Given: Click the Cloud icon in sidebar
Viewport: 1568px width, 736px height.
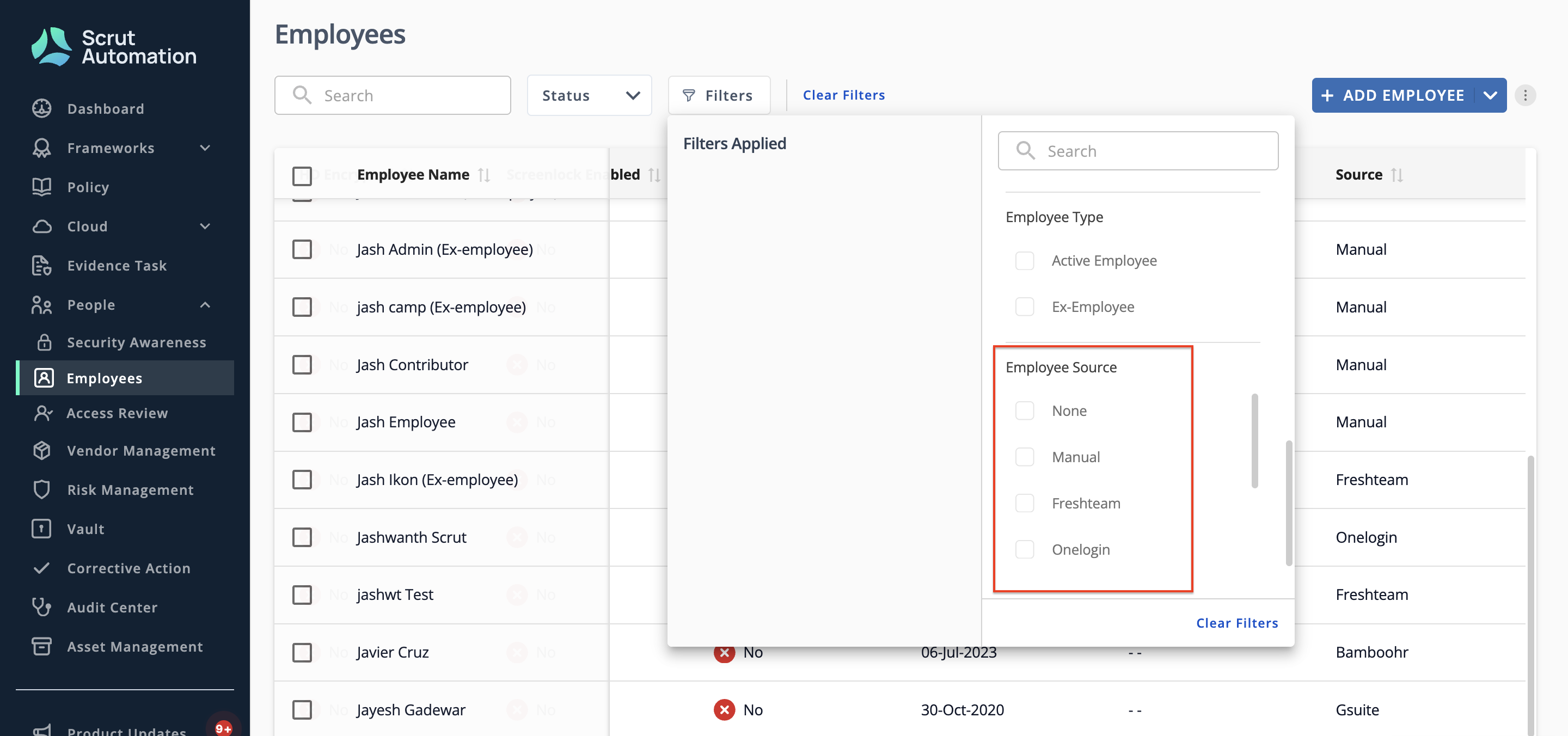Looking at the screenshot, I should click(42, 226).
